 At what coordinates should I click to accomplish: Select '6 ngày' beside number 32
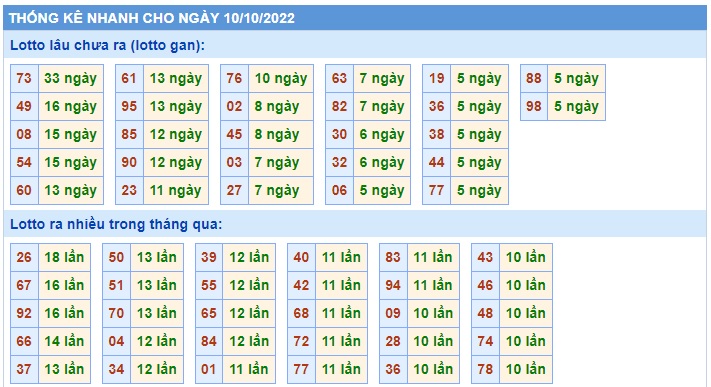(x=382, y=162)
